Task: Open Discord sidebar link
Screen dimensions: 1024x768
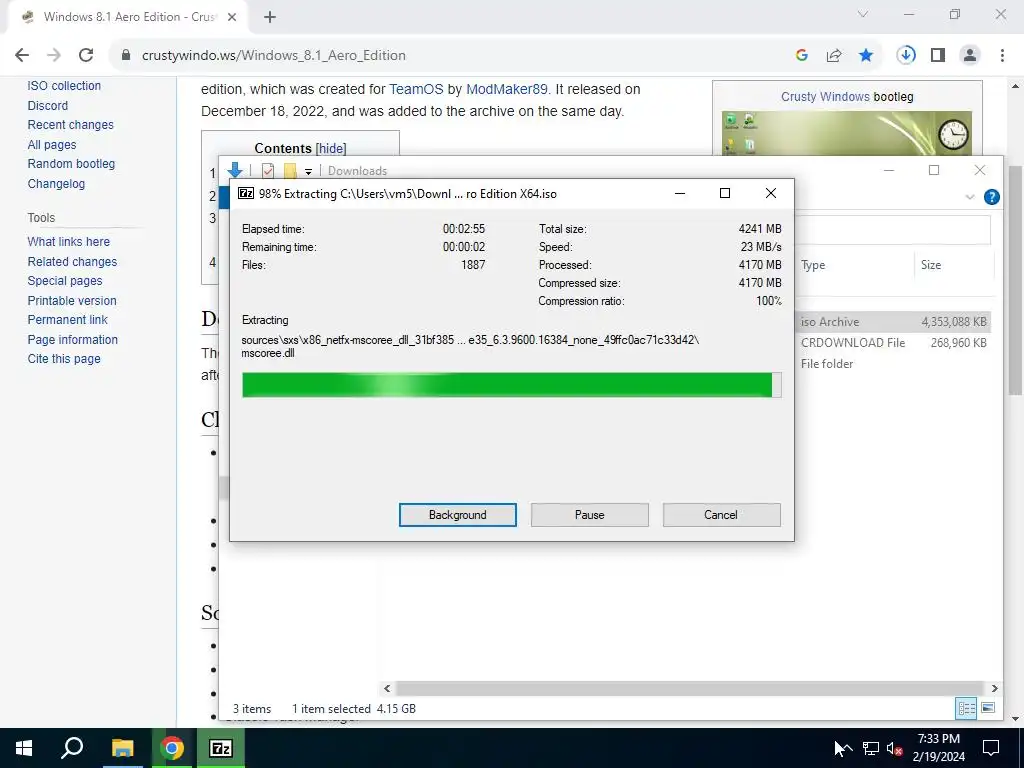Action: (48, 105)
